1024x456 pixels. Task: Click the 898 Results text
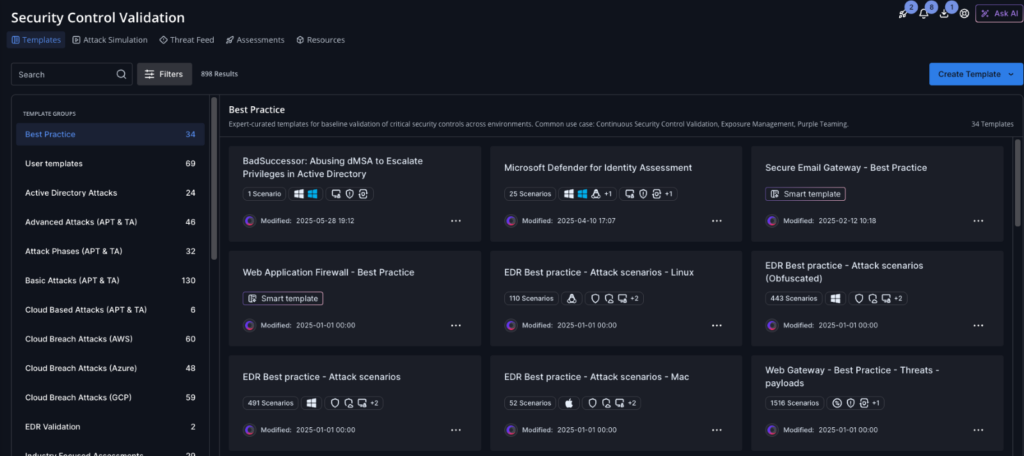[x=219, y=74]
